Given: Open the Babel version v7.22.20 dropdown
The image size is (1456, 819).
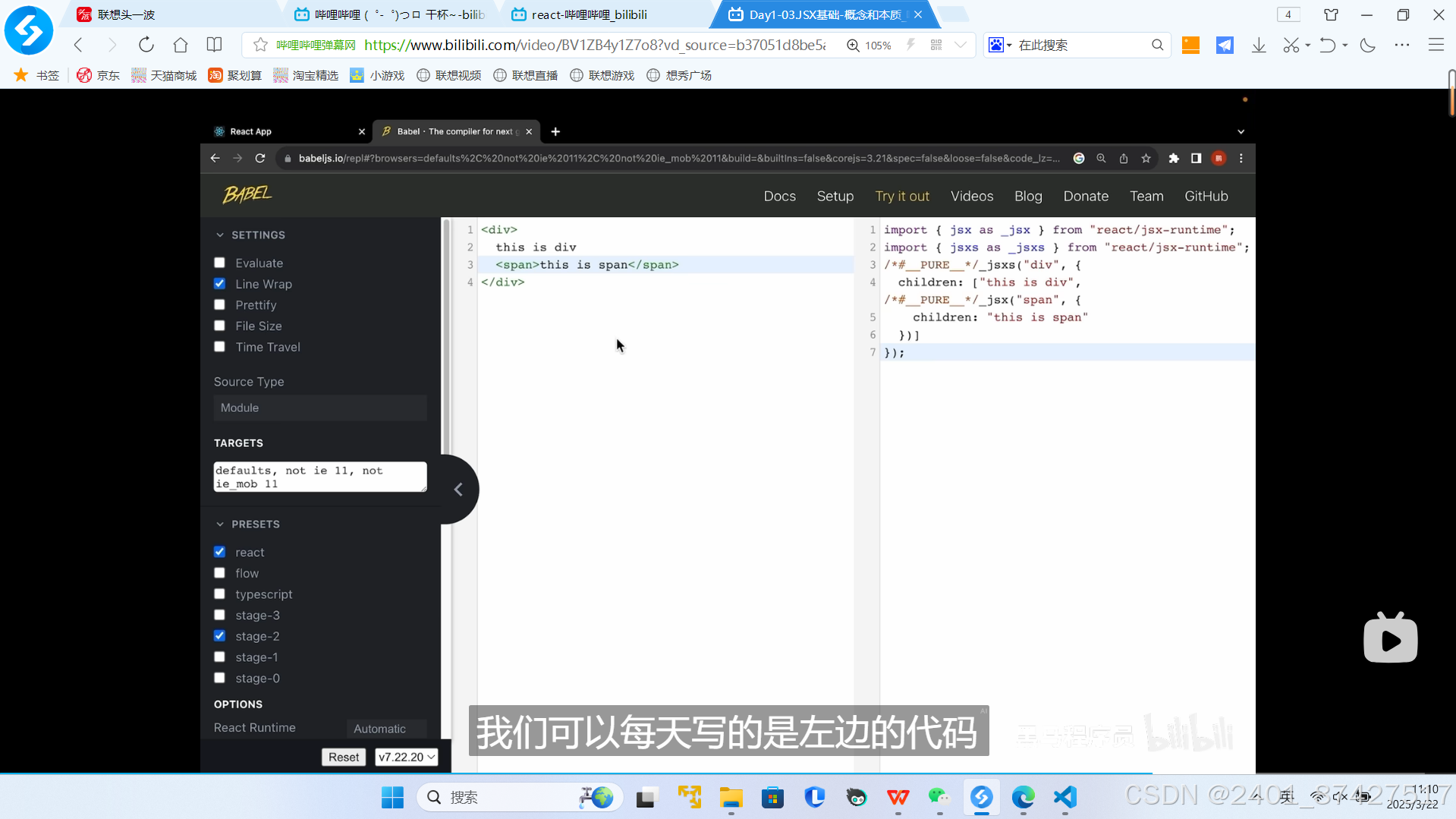Looking at the screenshot, I should coord(406,757).
